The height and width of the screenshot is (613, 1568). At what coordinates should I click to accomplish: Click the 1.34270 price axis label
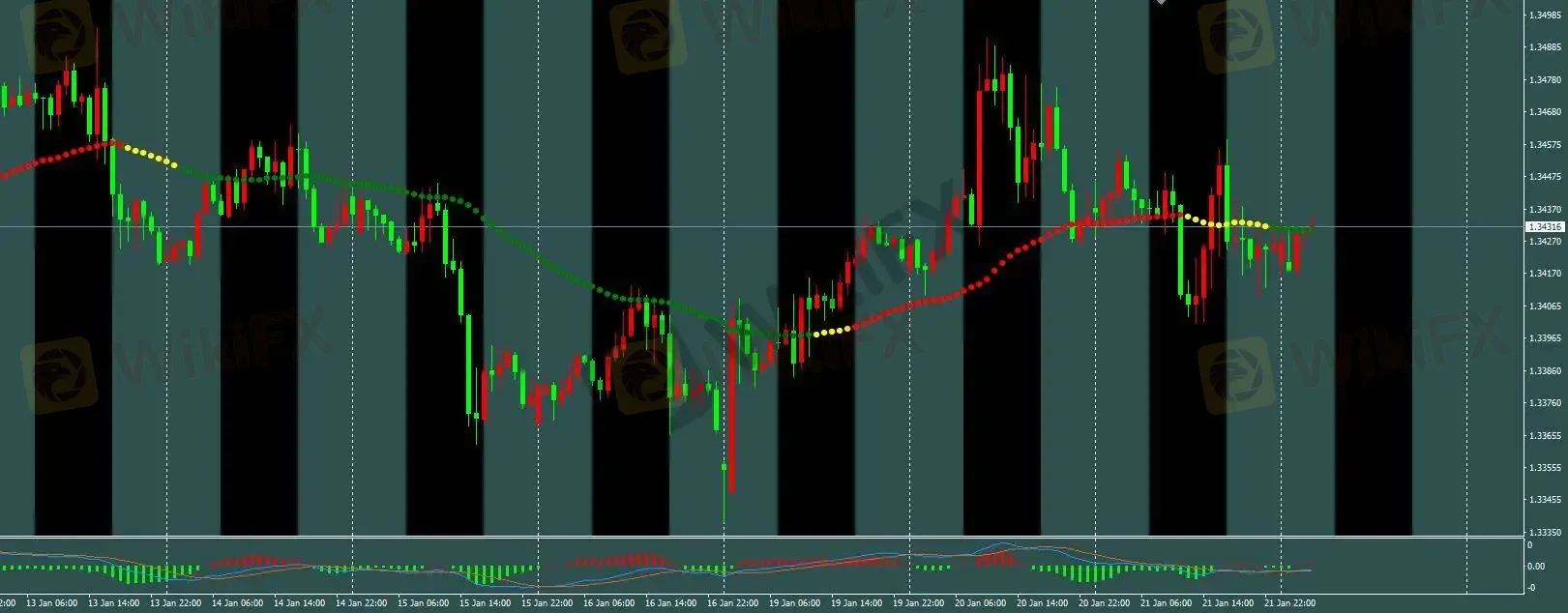1546,242
